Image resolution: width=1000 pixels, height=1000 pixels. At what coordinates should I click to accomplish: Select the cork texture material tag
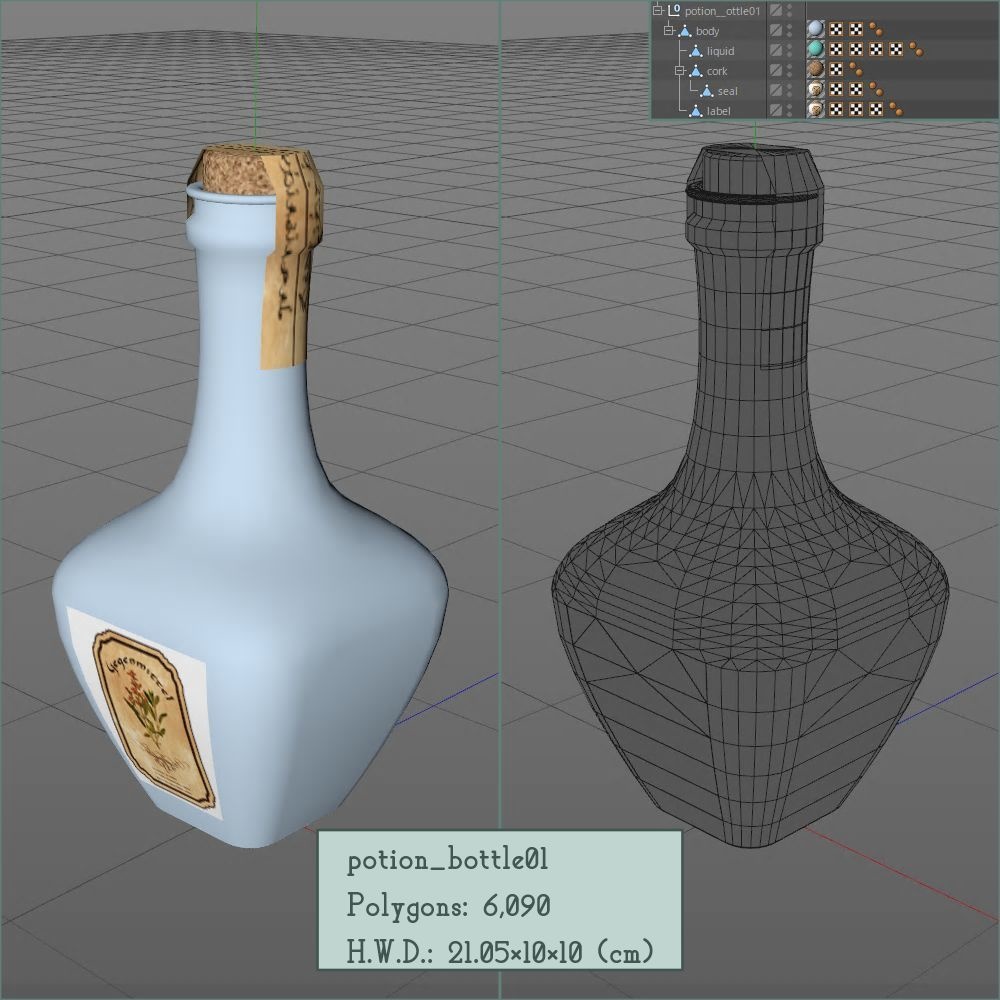[816, 69]
